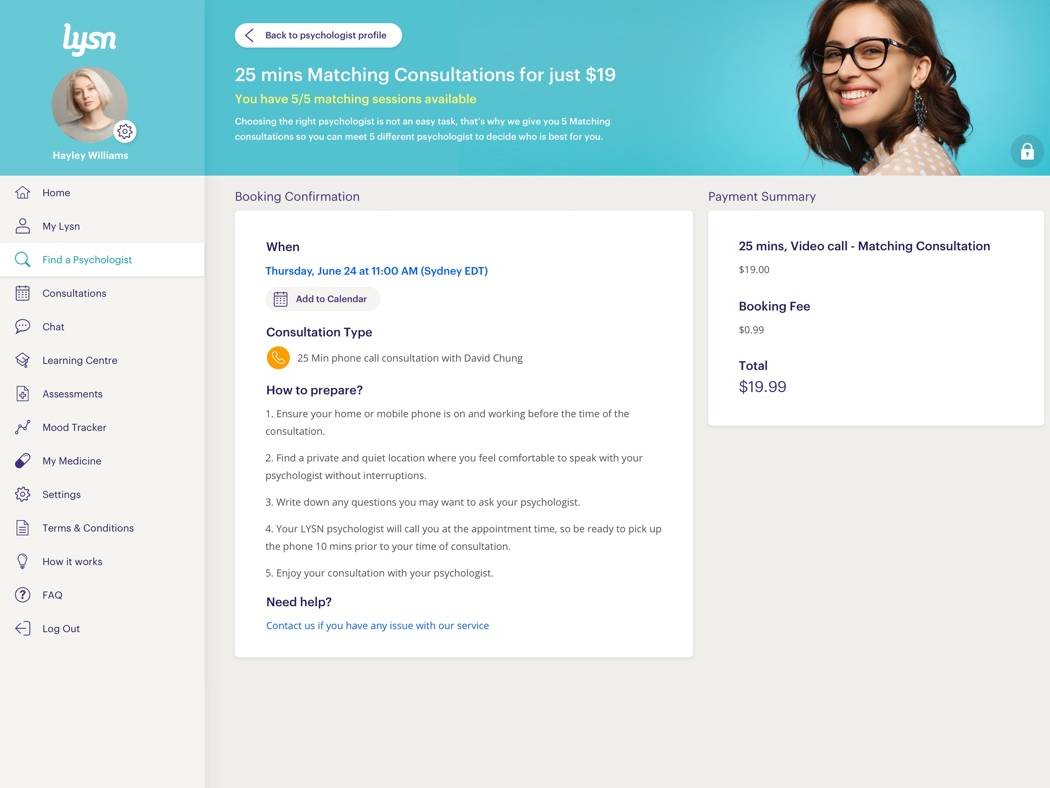The image size is (1050, 788).
Task: Click the My Medicine pill icon
Action: (x=22, y=461)
